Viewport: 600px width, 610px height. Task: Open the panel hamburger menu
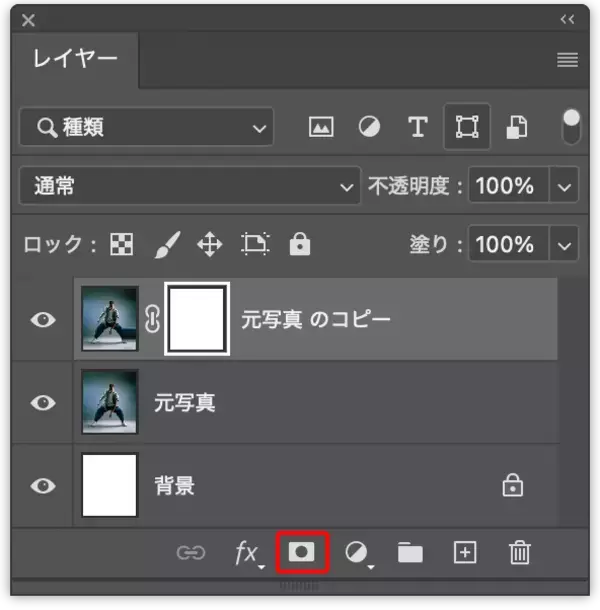[x=567, y=60]
